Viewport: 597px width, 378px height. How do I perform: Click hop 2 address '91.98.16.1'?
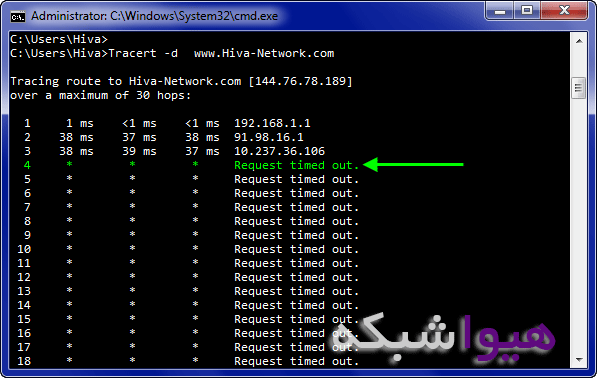269,137
